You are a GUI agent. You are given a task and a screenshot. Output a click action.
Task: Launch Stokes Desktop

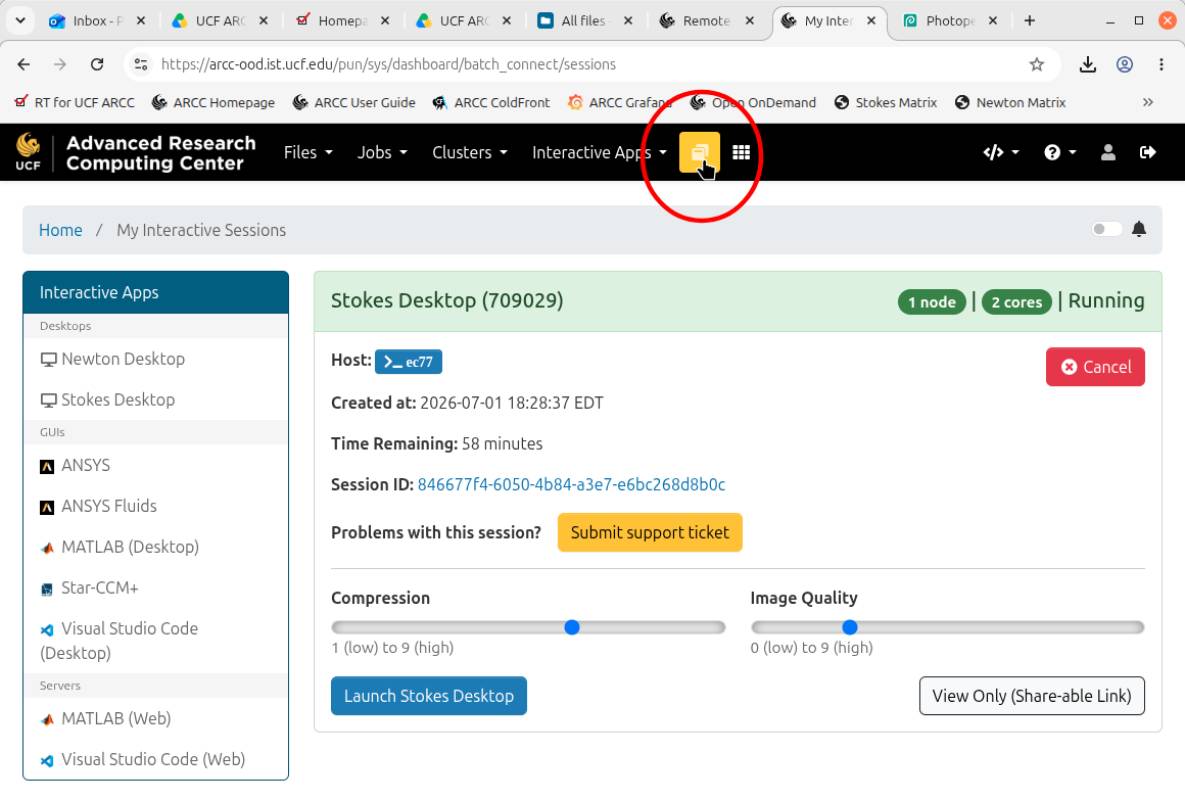pyautogui.click(x=429, y=696)
